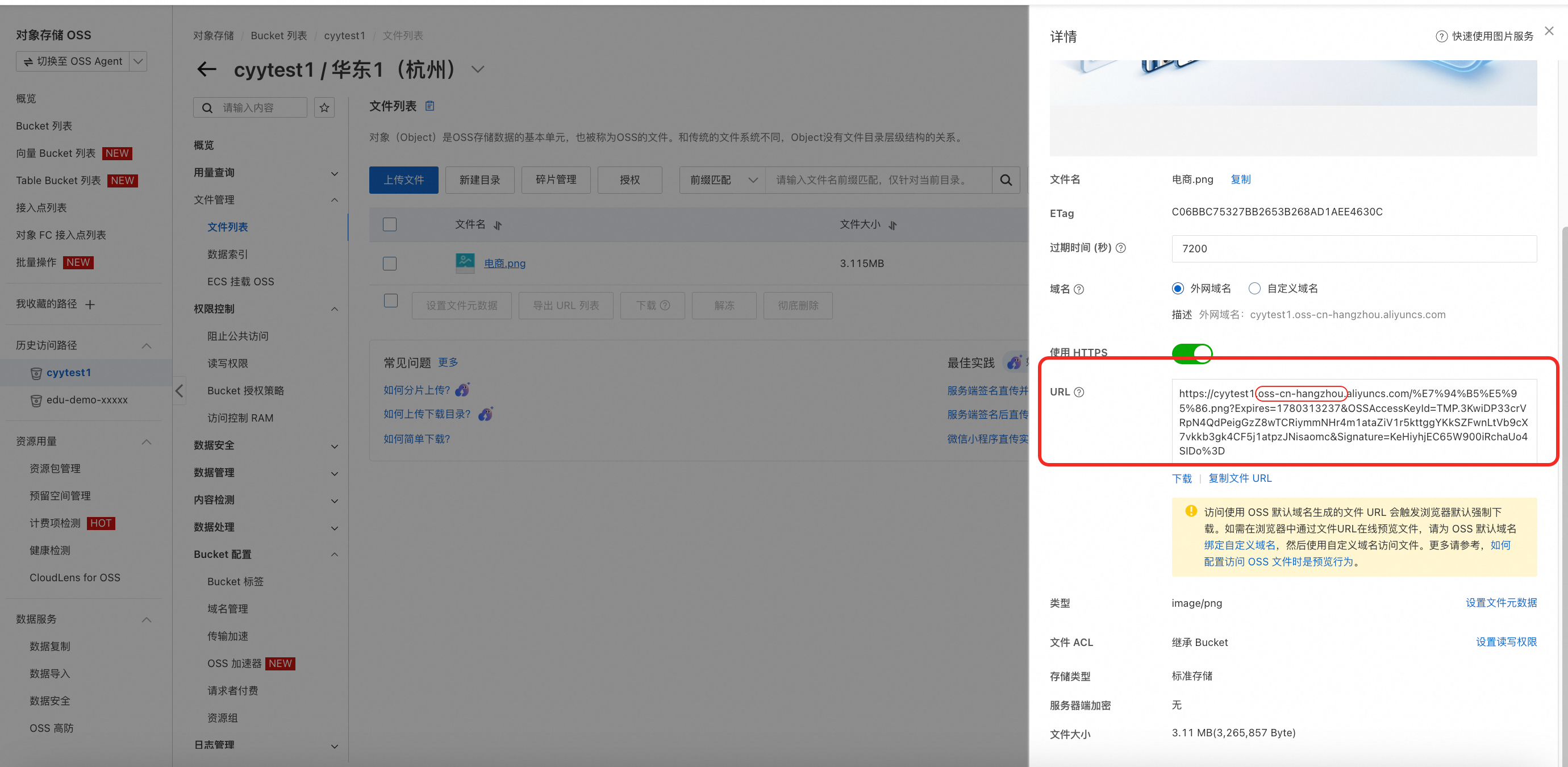The height and width of the screenshot is (767, 1568).
Task: Click the 碎片管理 button
Action: pyautogui.click(x=556, y=180)
